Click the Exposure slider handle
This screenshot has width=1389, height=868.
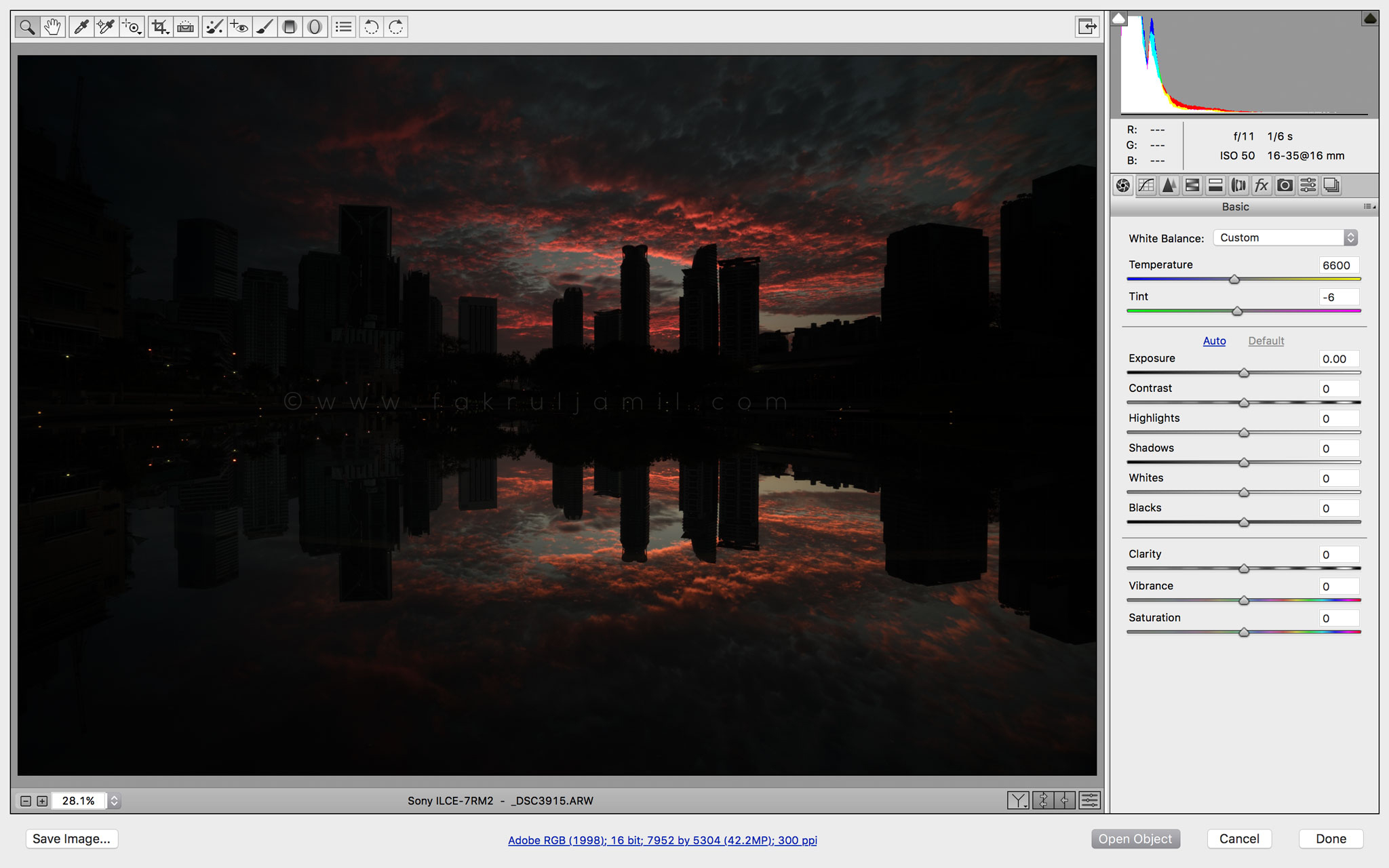coord(1244,373)
